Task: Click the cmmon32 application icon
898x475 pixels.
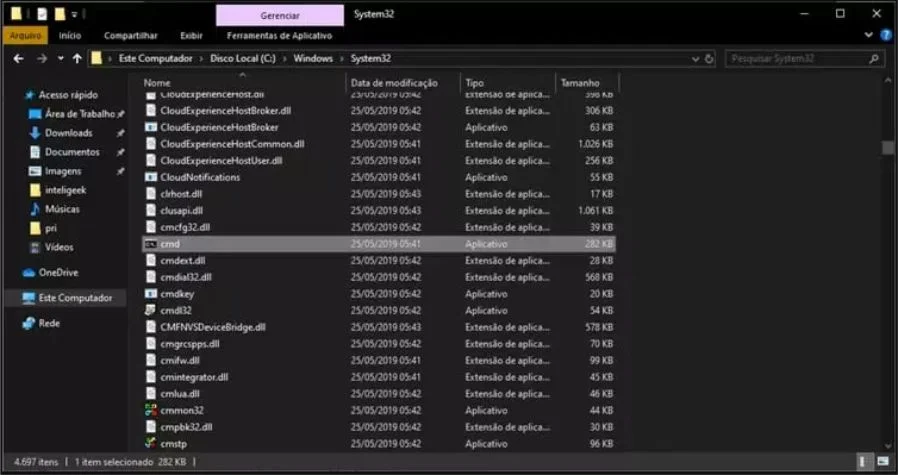Action: click(x=151, y=410)
